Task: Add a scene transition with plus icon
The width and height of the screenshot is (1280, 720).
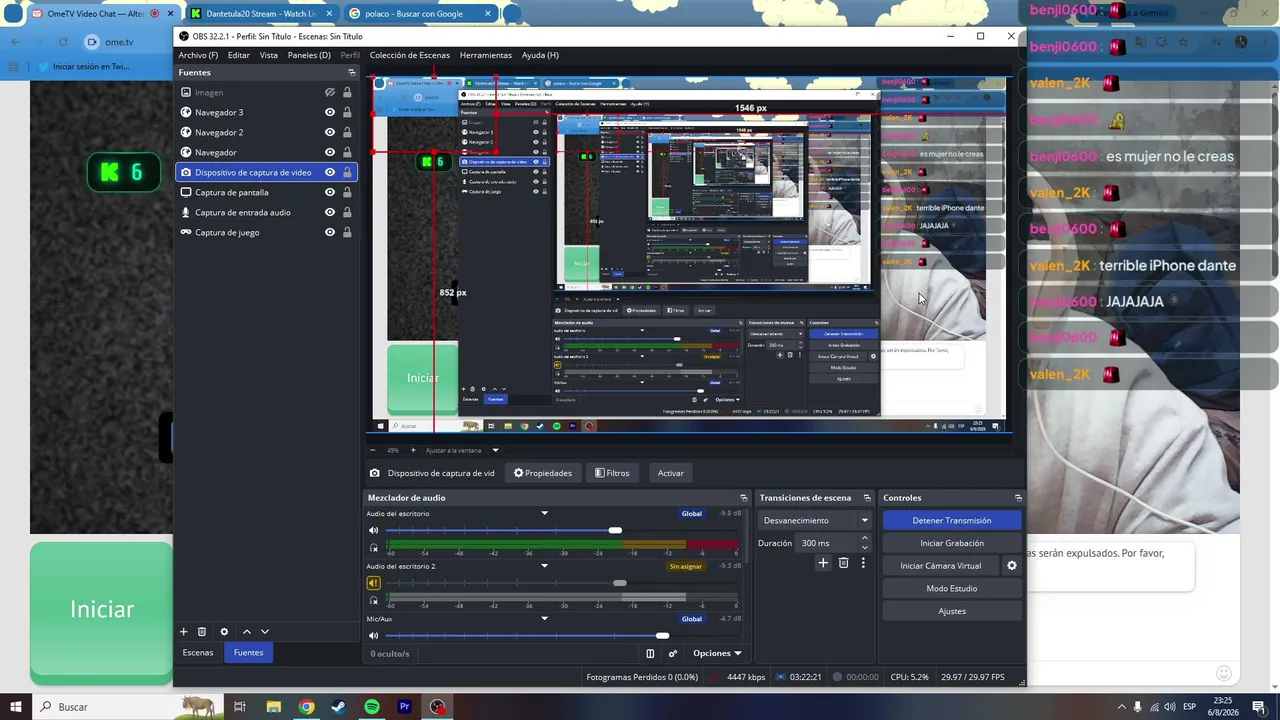Action: coord(823,563)
